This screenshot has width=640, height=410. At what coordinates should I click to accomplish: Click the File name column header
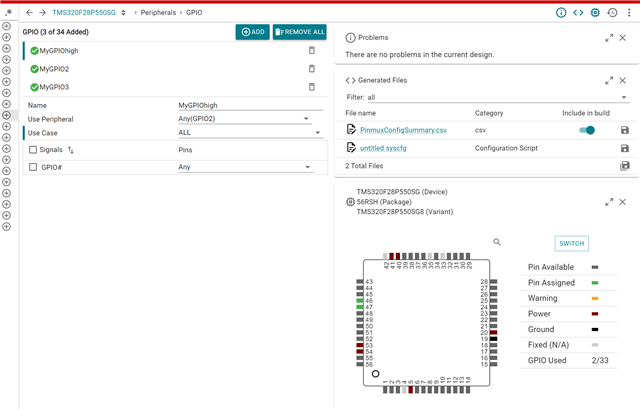(x=360, y=113)
